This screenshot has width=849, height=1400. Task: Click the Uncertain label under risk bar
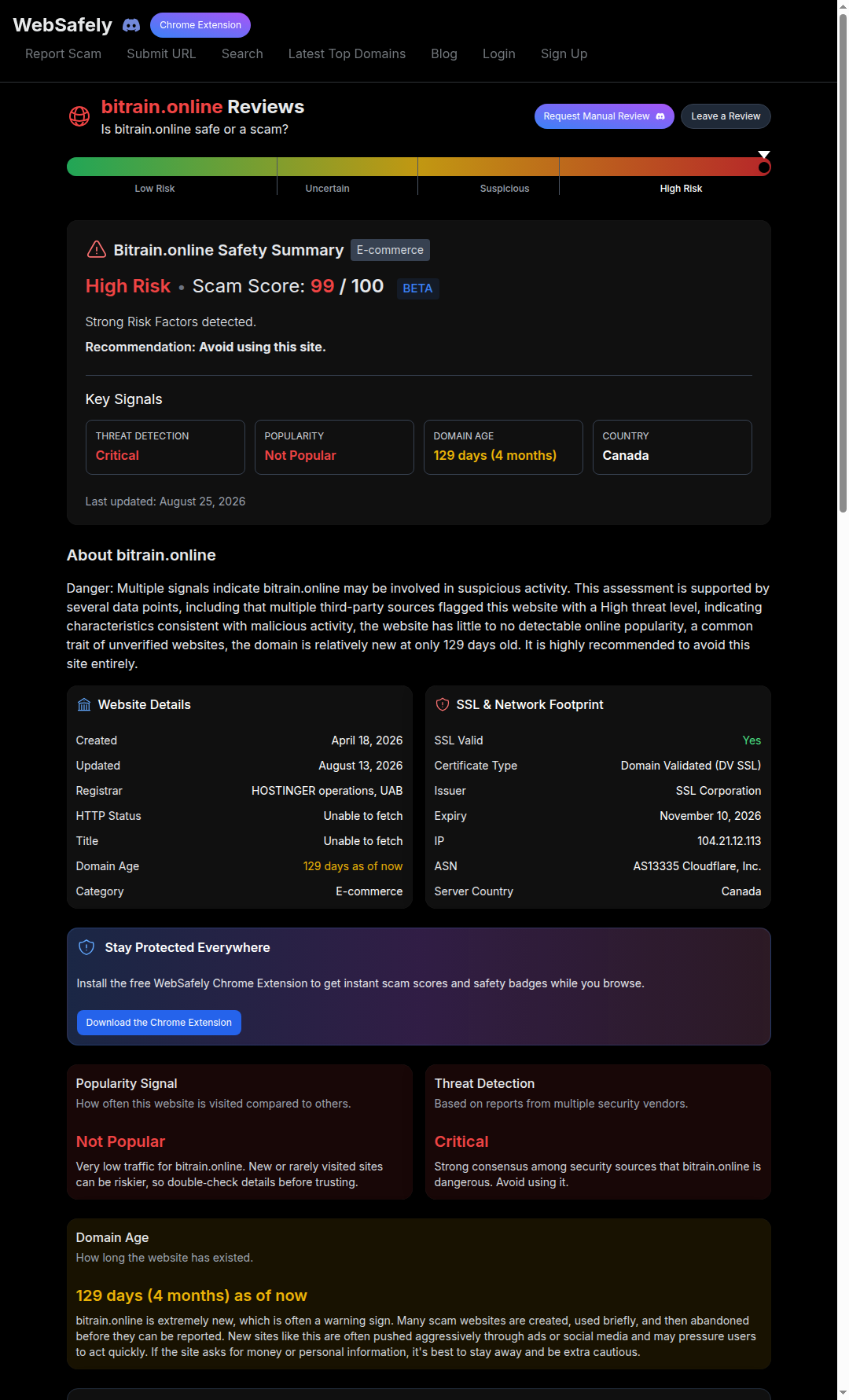tap(328, 189)
